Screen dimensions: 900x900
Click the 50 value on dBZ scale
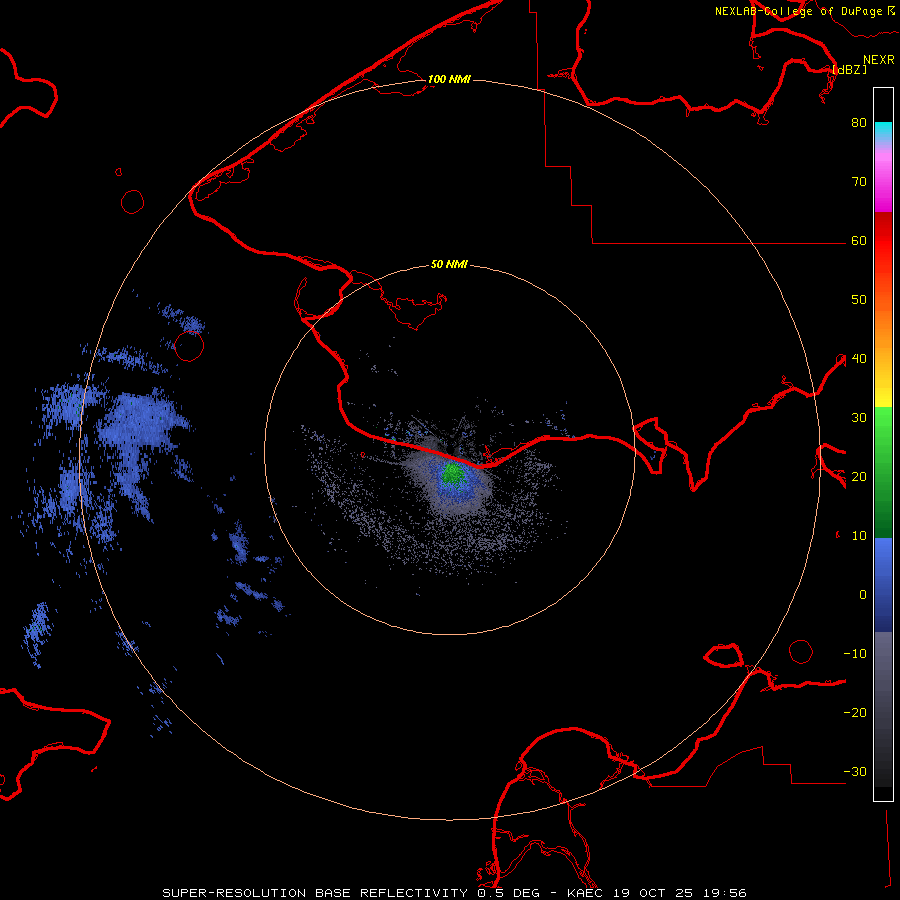[859, 300]
